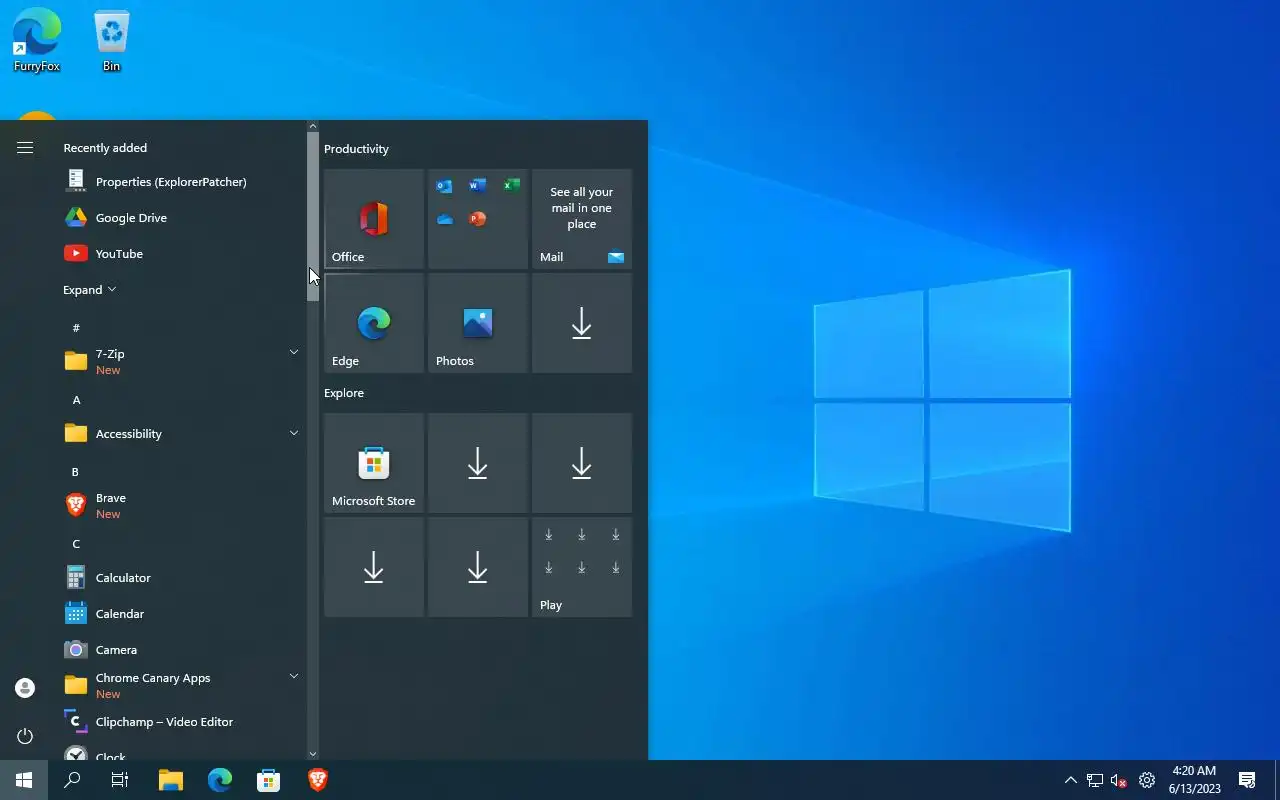This screenshot has height=800, width=1280.
Task: Show hidden tray icons chevron
Action: (x=1070, y=780)
